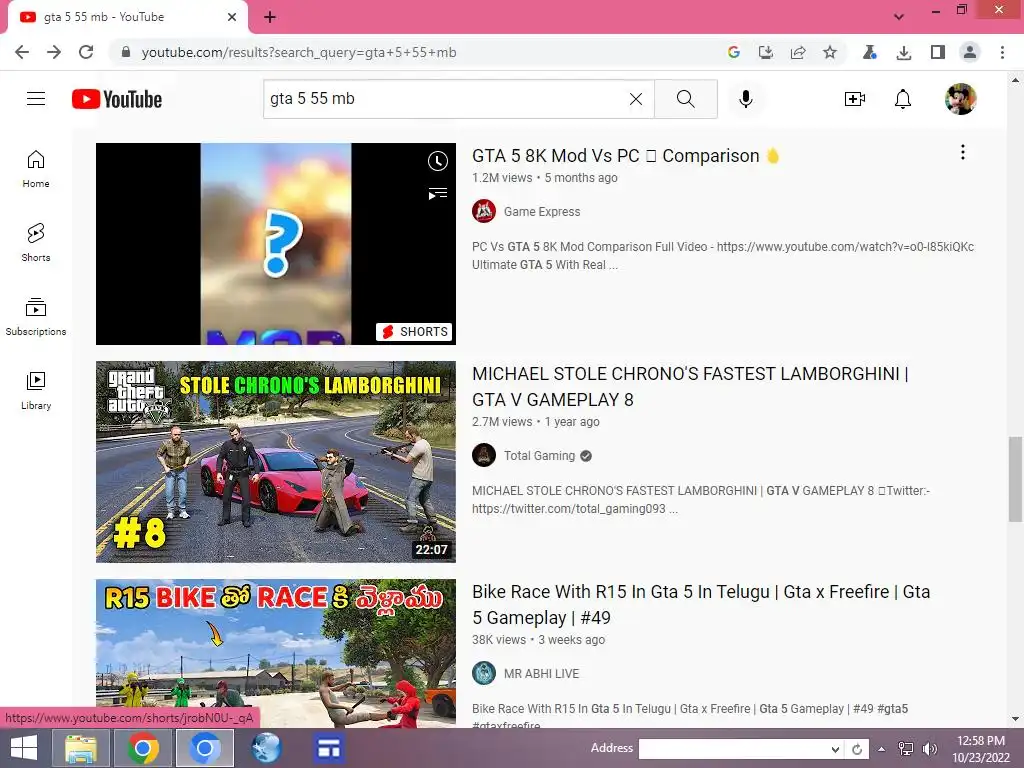Open Google Chrome from the taskbar
This screenshot has height=768, width=1024.
pos(142,748)
